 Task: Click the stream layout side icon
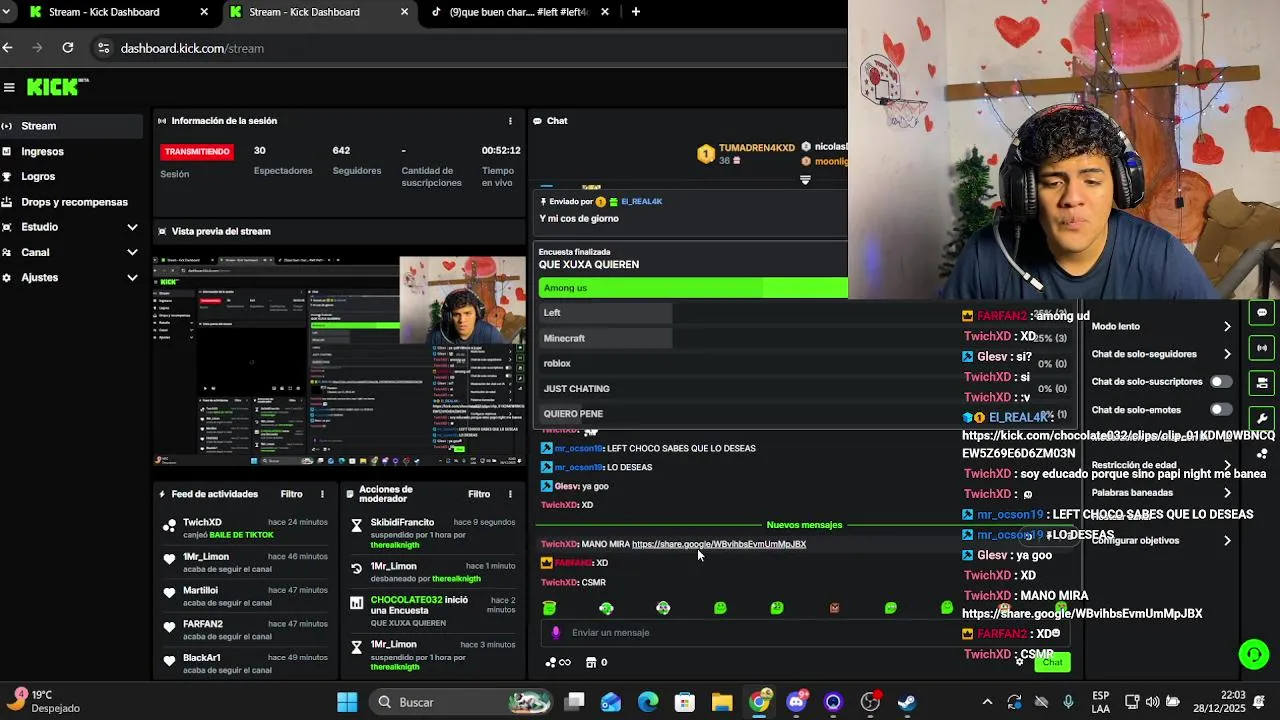1262,383
